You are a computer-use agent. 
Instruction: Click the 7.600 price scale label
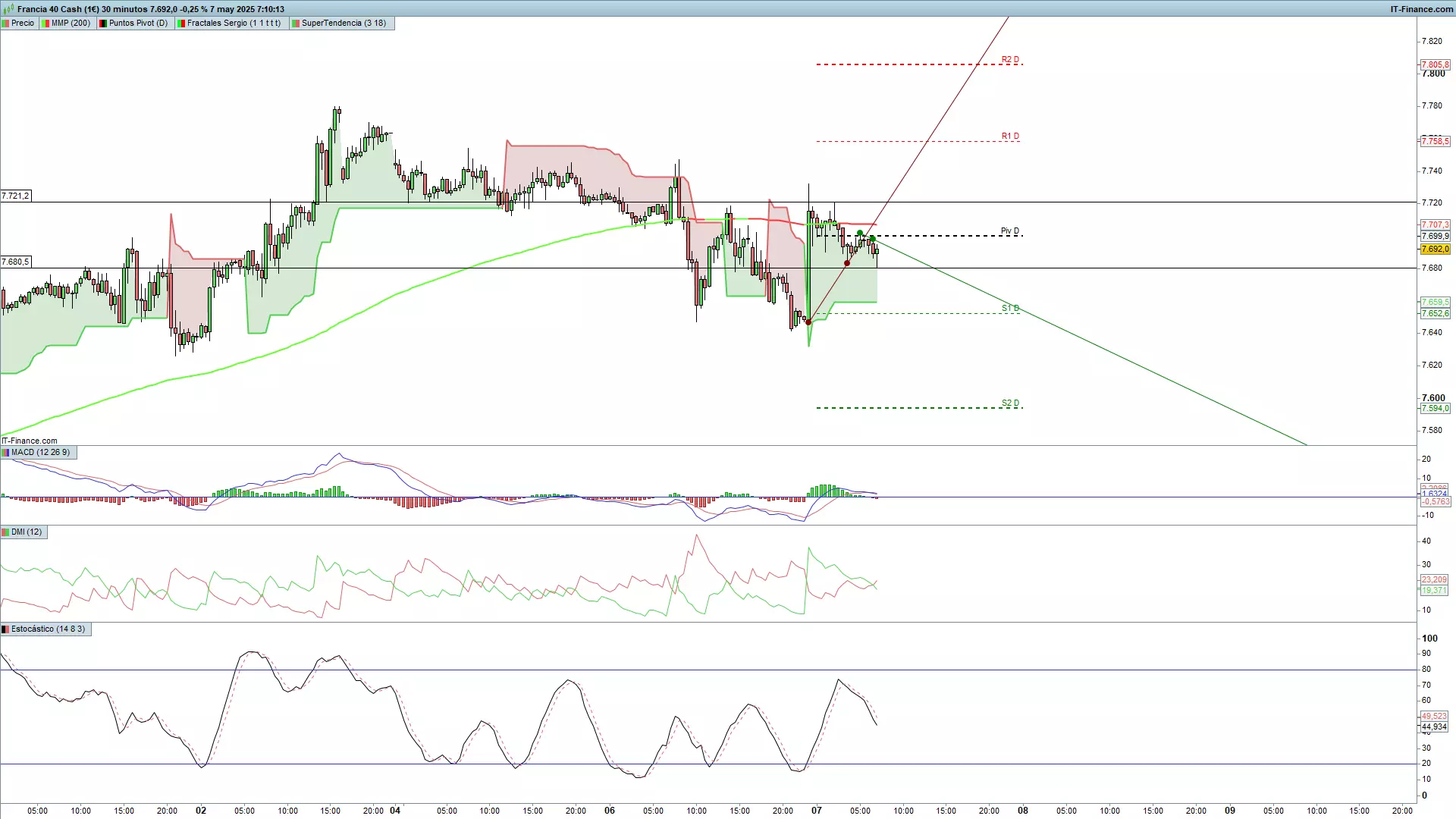click(1433, 397)
